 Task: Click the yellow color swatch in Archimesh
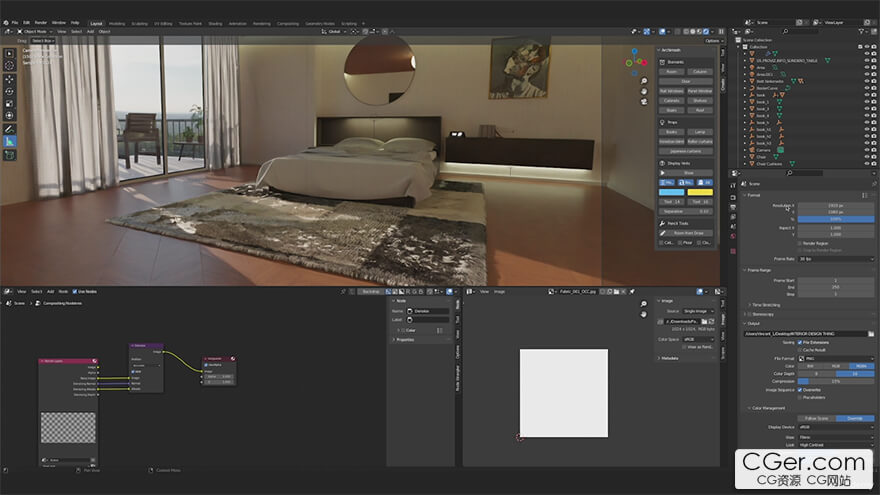700,192
